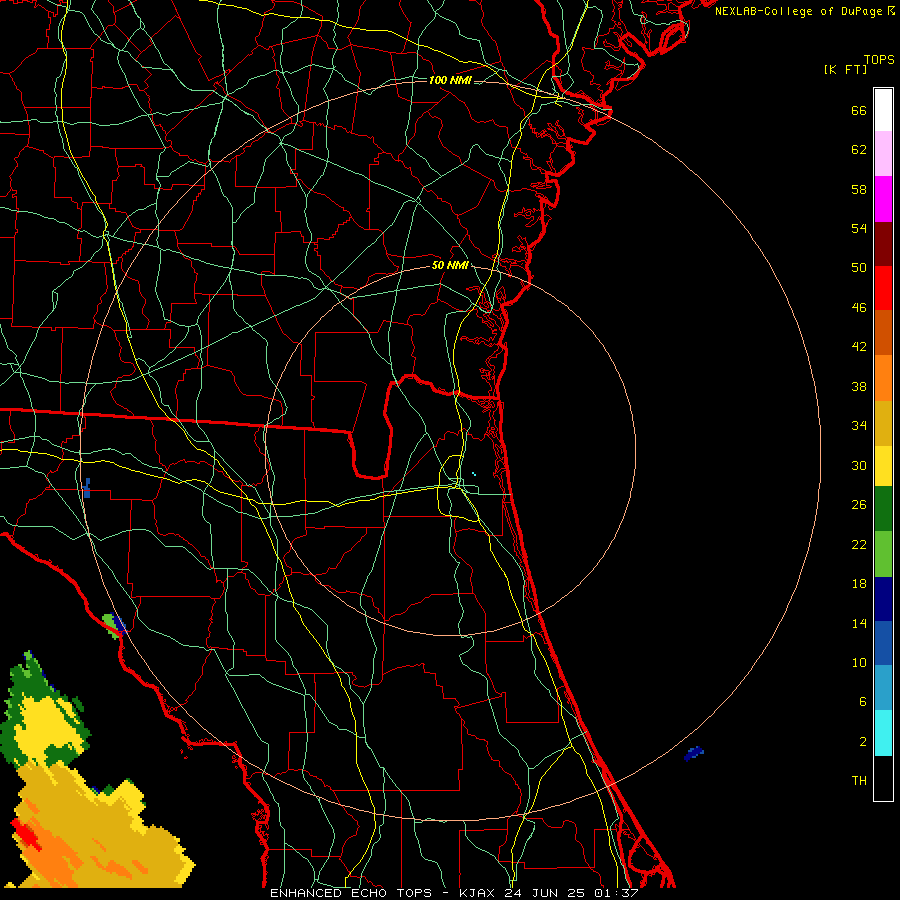The width and height of the screenshot is (900, 900).
Task: Click the small blue echo on west range ring
Action: pyautogui.click(x=87, y=488)
